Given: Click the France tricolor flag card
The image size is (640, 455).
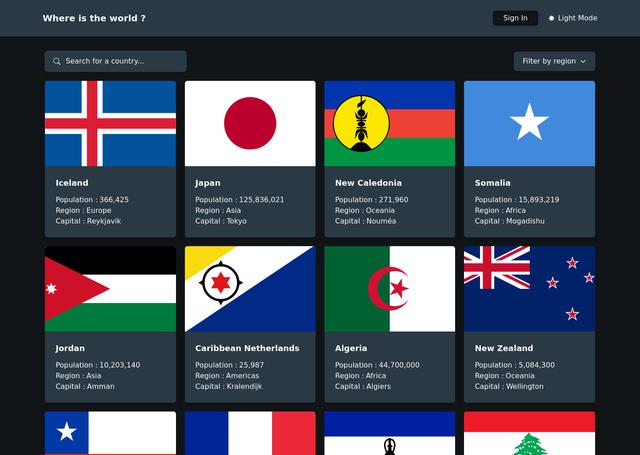Looking at the screenshot, I should [250, 435].
